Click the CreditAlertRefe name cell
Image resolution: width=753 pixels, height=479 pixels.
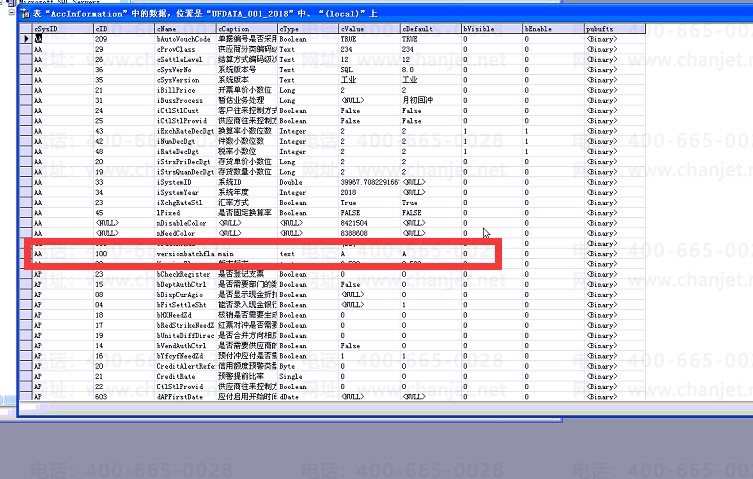[x=186, y=366]
